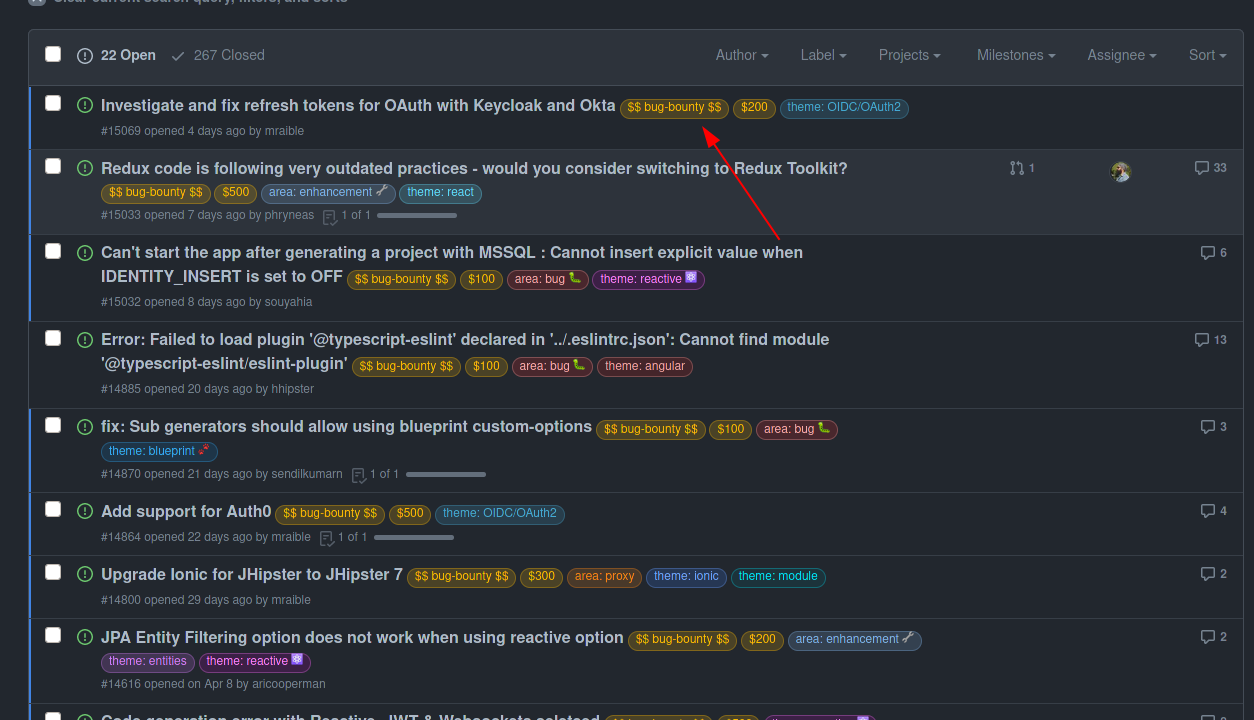The height and width of the screenshot is (720, 1254).
Task: Open 'Upgrade Ionic for JHipster to JHipster 7'
Action: 252,574
